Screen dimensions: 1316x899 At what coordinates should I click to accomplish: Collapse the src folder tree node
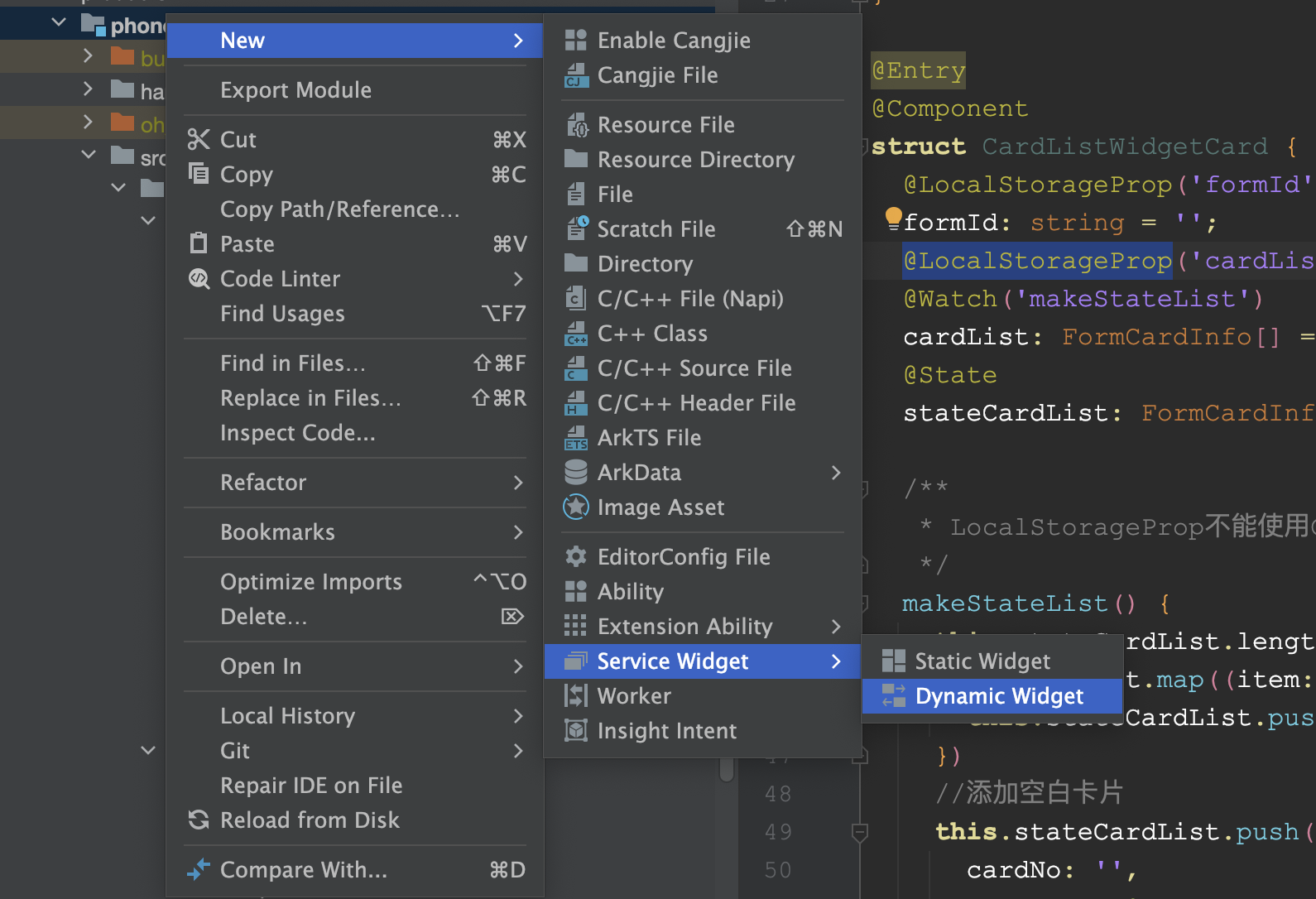click(x=89, y=155)
